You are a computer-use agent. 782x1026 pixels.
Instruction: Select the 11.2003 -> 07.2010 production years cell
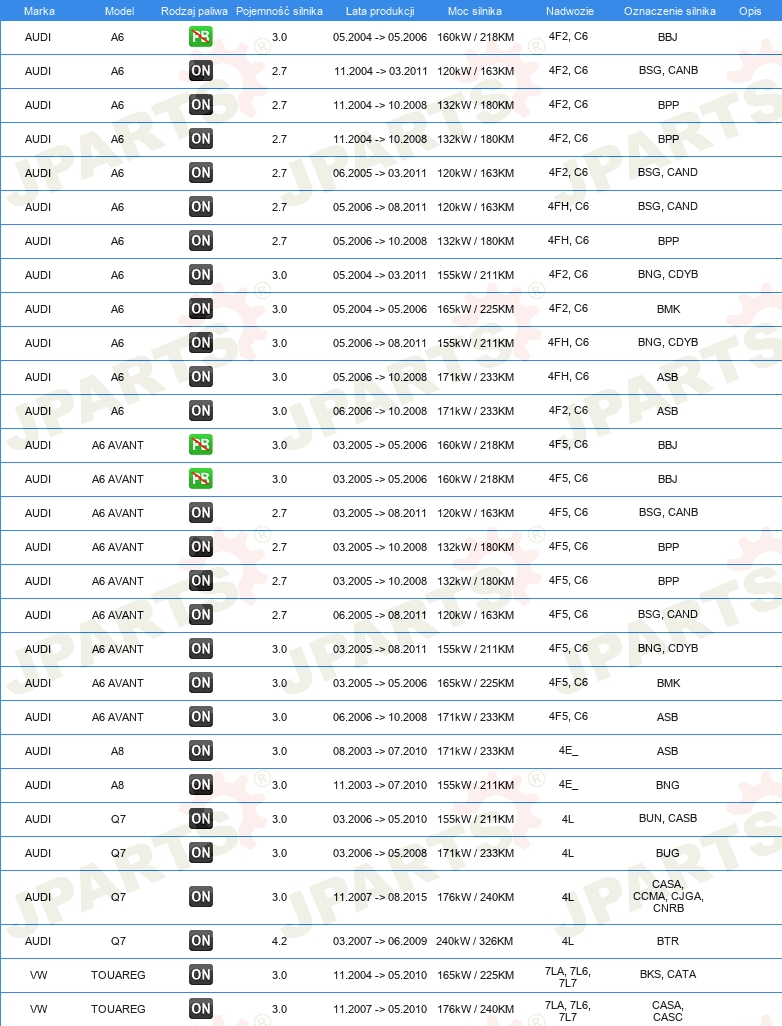click(380, 785)
